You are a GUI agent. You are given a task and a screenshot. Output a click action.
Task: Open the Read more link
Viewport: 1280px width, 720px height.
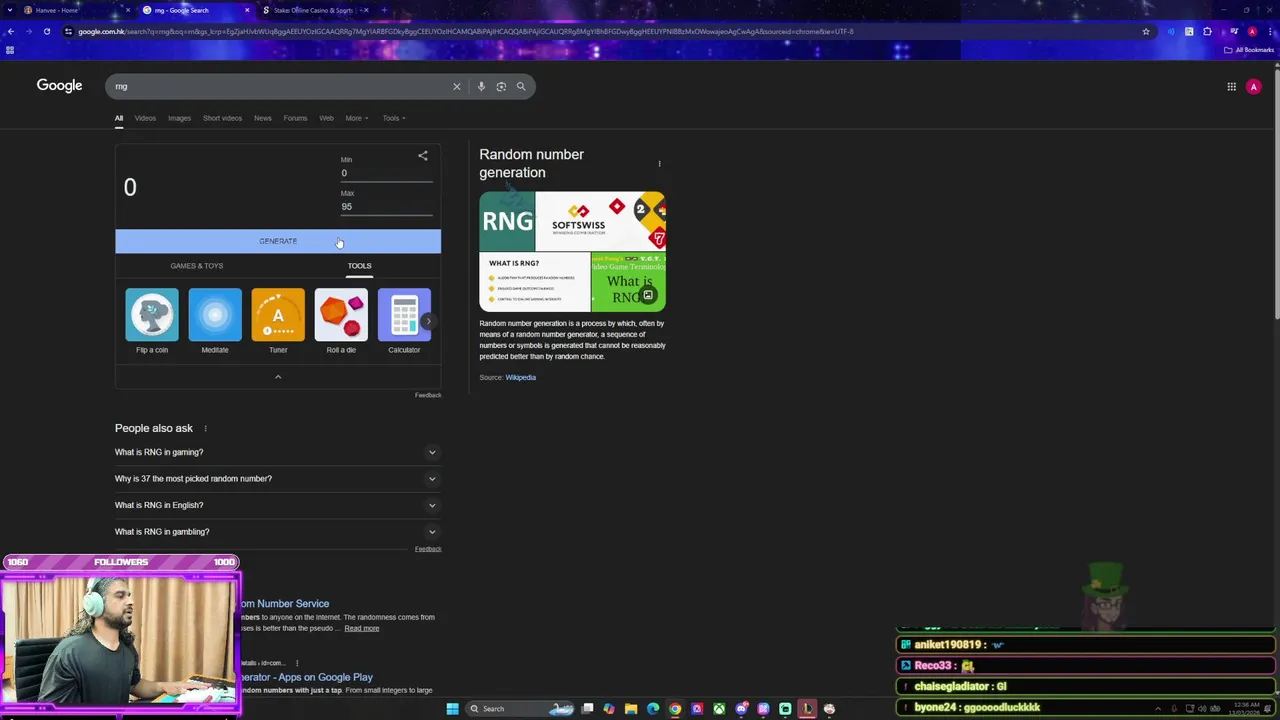pos(362,628)
